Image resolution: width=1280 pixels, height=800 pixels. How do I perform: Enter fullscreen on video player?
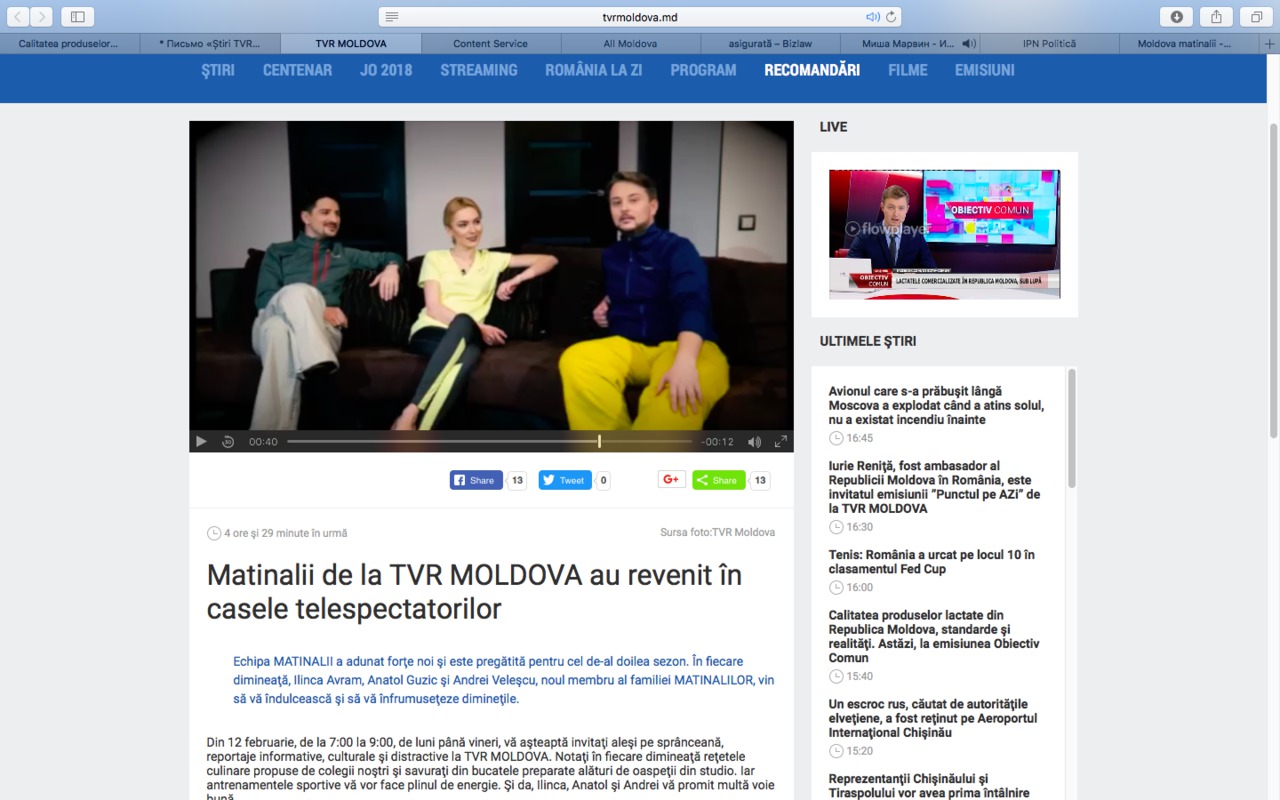pos(781,442)
